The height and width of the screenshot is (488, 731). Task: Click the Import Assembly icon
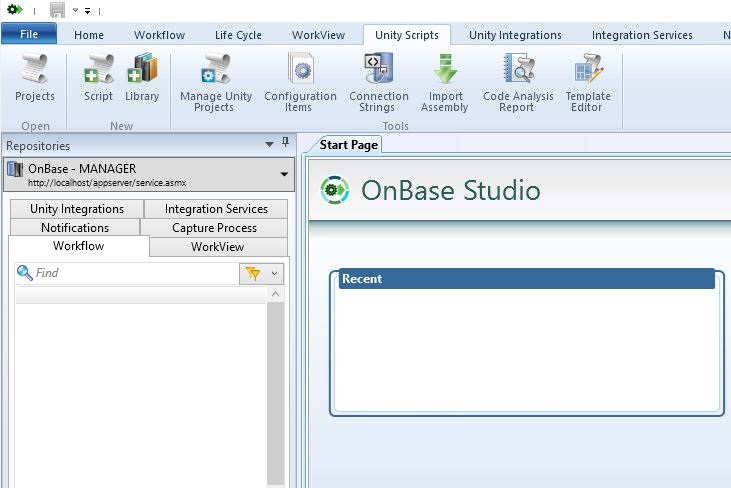(445, 69)
